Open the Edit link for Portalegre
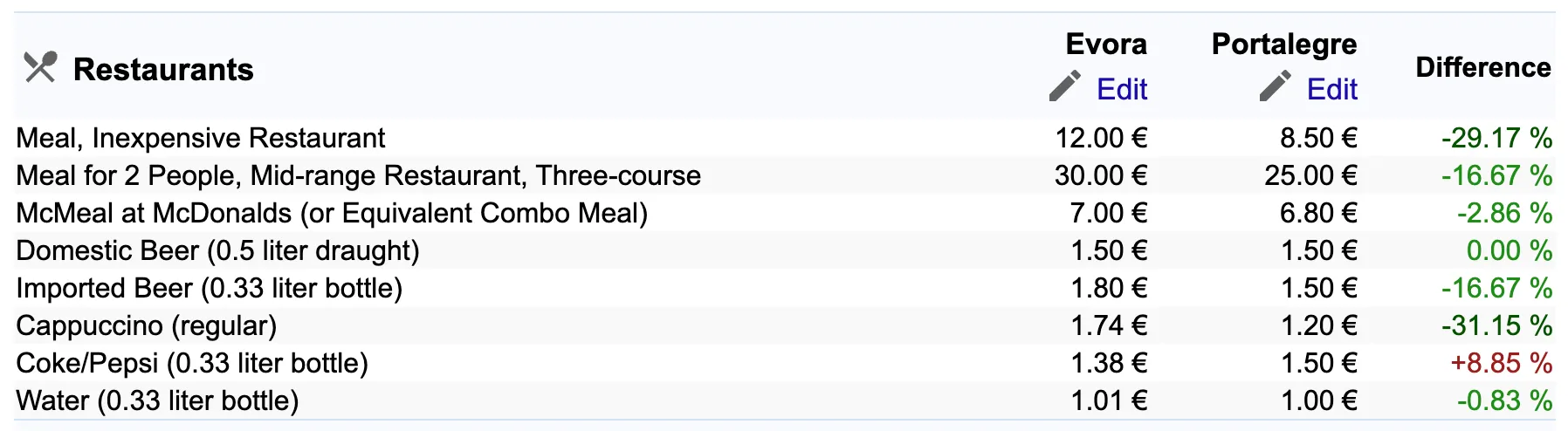Screen dimensions: 1568x431 point(1332,89)
